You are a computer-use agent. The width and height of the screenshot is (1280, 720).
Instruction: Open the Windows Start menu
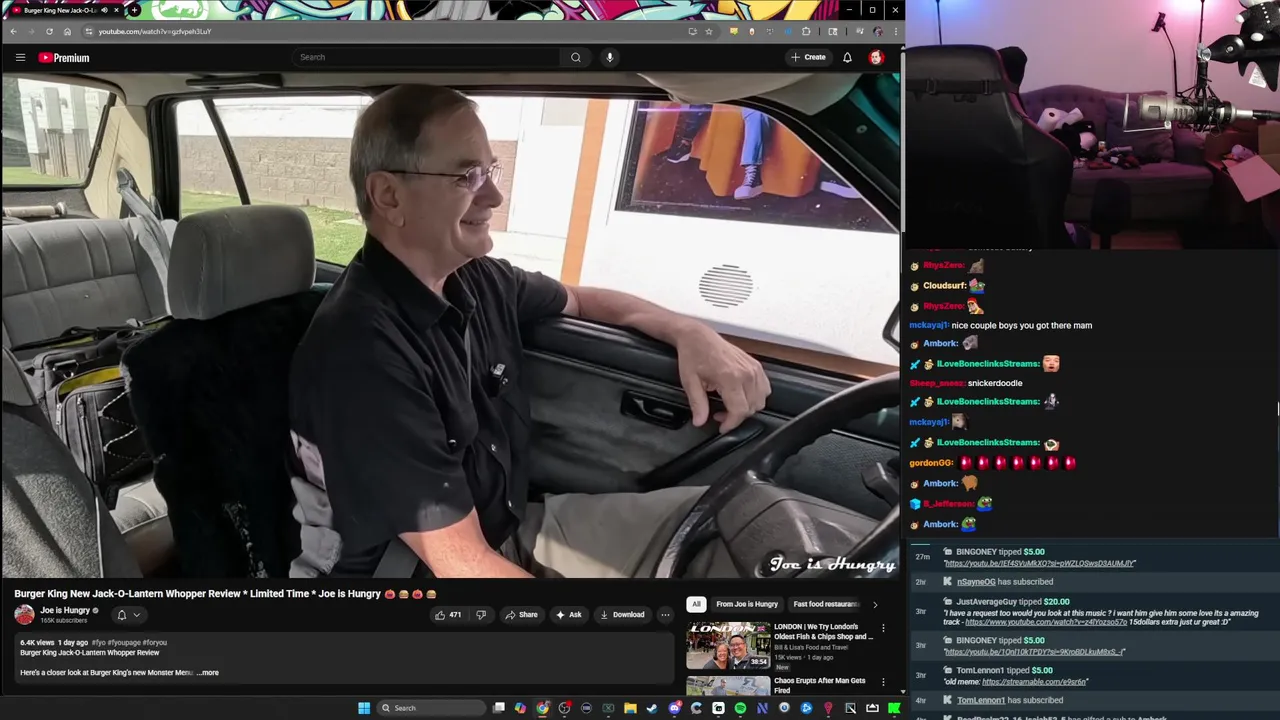click(364, 708)
